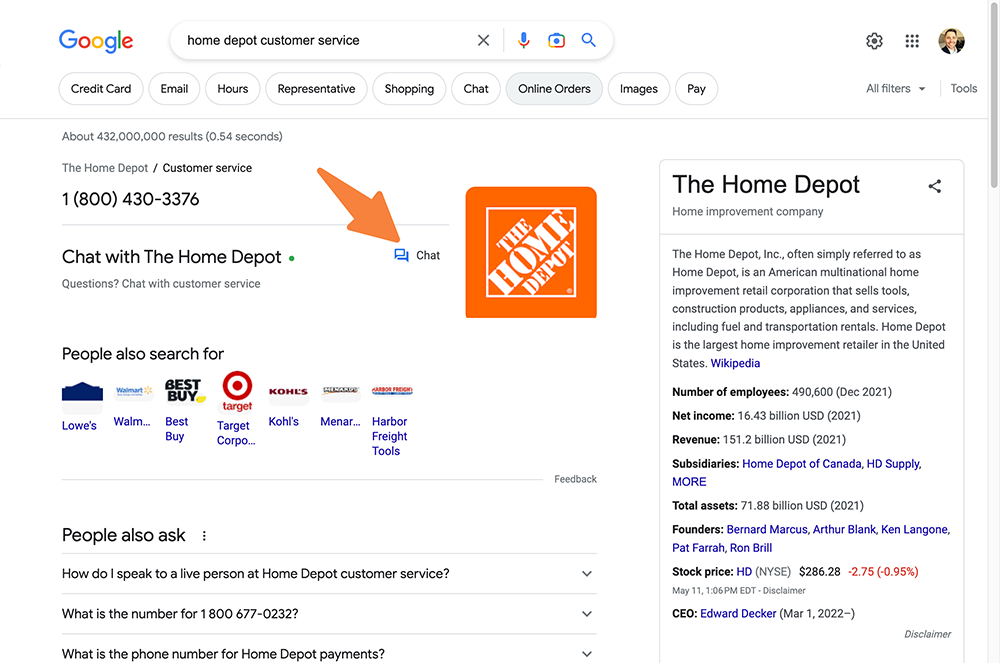Screen dimensions: 1000x663
Task: Expand 'How do I speak to a live person' question
Action: point(329,574)
